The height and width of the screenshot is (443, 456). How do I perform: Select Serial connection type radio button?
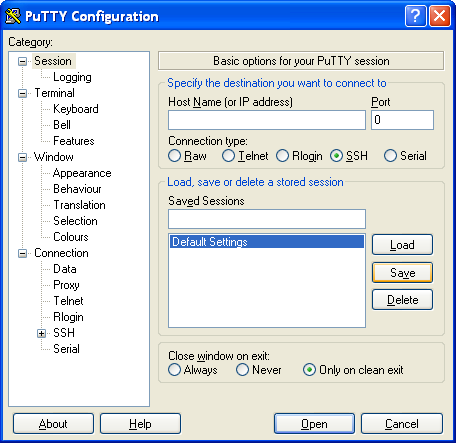pos(390,156)
